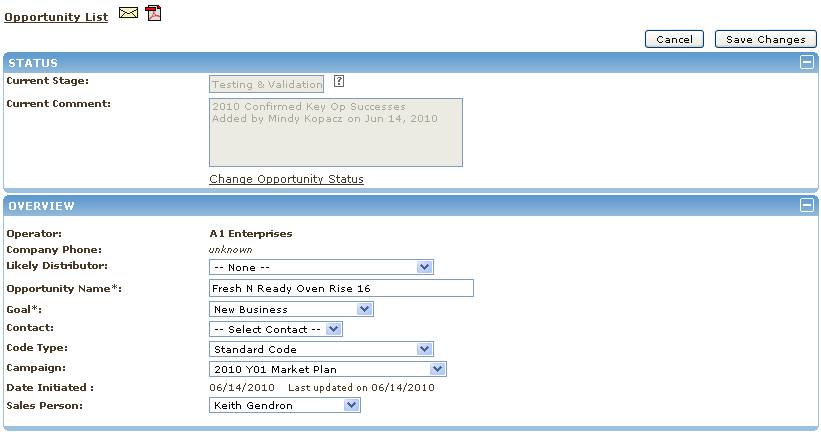Open the Select Contact dropdown

point(276,328)
